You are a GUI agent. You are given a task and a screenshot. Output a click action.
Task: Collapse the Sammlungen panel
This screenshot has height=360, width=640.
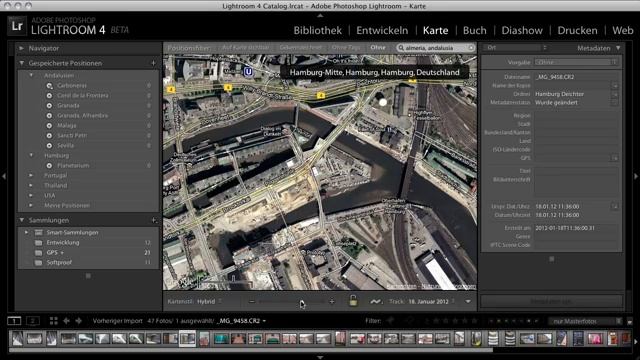tap(22, 220)
